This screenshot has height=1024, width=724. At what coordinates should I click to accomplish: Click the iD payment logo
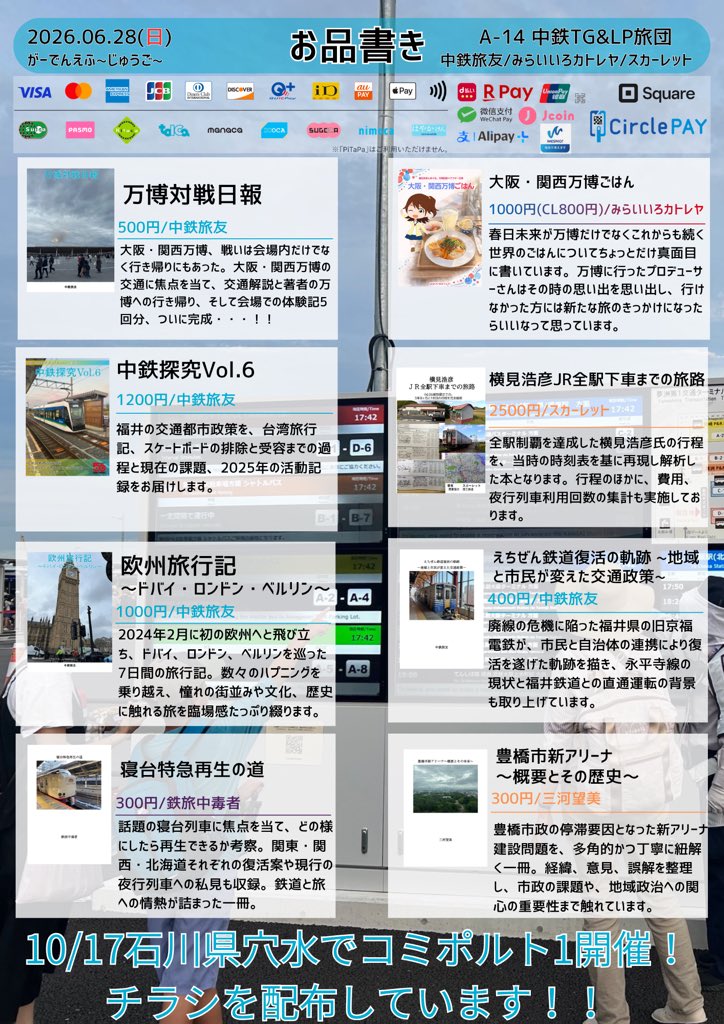(x=325, y=91)
